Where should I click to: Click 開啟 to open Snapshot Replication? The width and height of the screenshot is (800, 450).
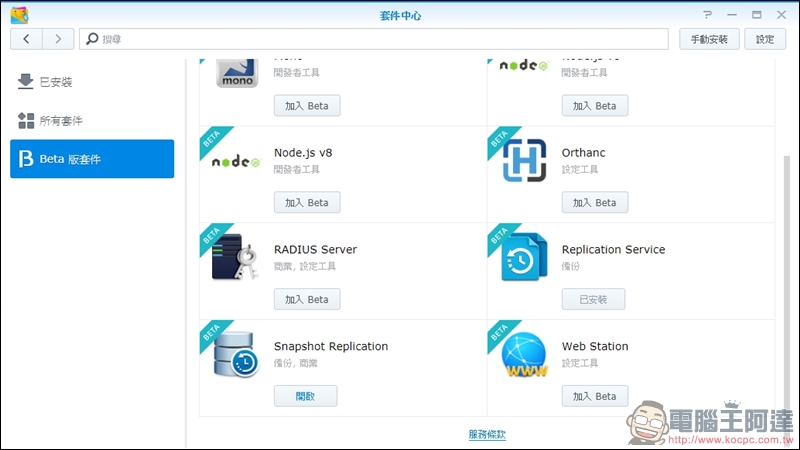point(306,396)
